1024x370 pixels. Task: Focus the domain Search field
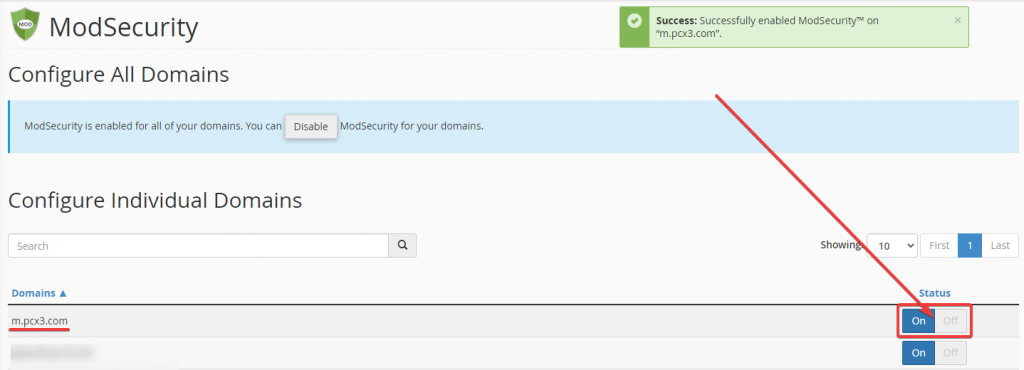[199, 246]
